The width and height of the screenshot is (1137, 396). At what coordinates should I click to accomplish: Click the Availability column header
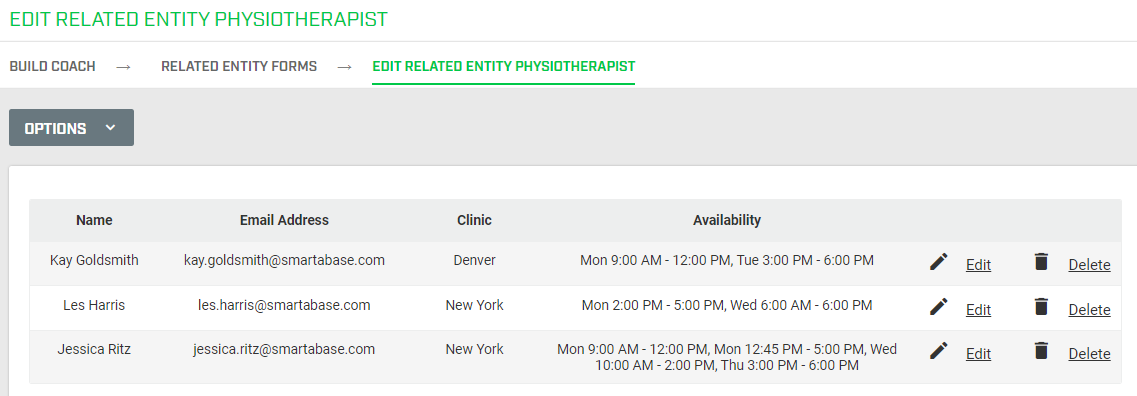pyautogui.click(x=727, y=220)
